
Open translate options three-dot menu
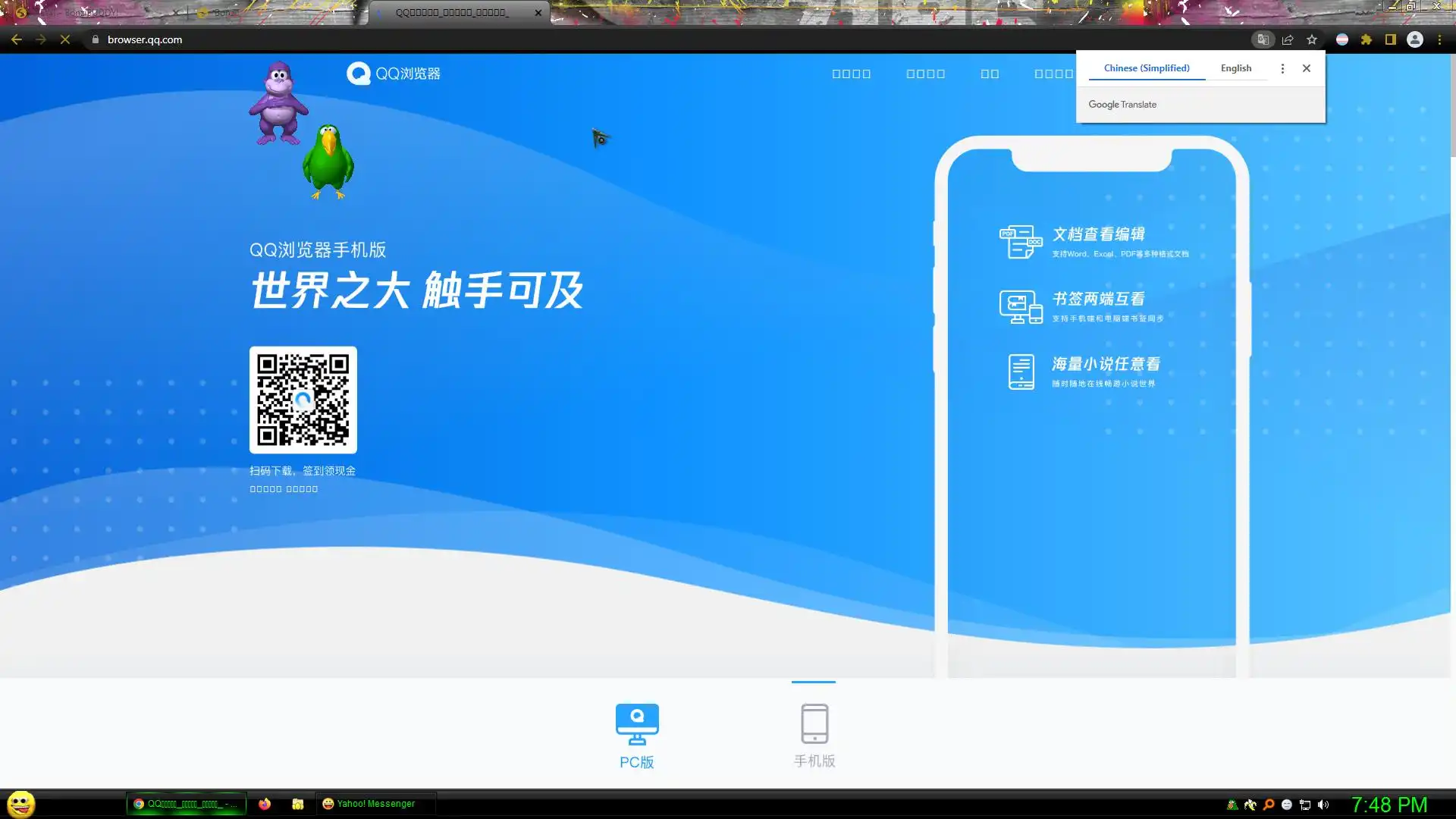(1282, 68)
